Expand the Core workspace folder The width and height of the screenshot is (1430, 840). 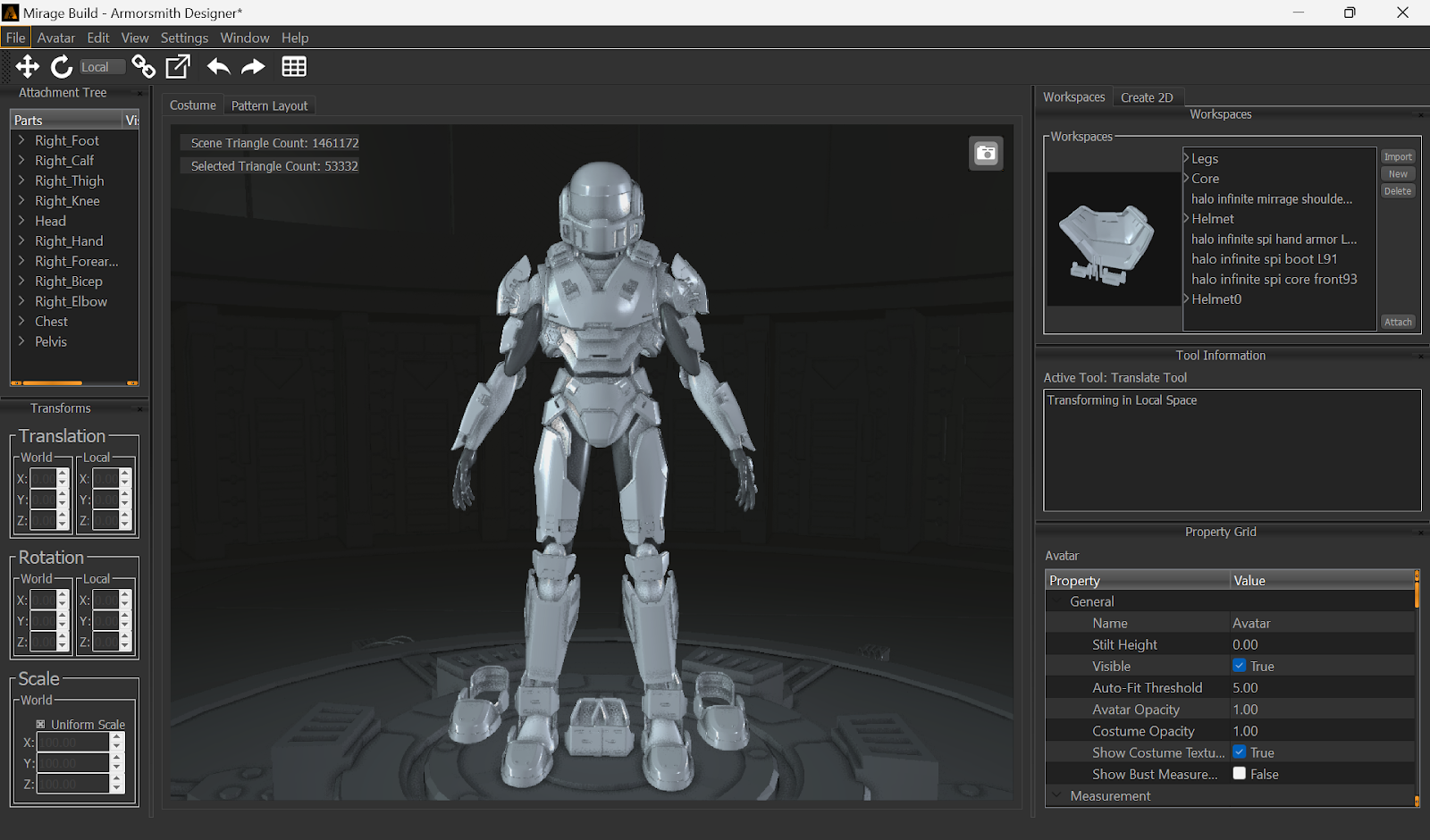(x=1186, y=178)
